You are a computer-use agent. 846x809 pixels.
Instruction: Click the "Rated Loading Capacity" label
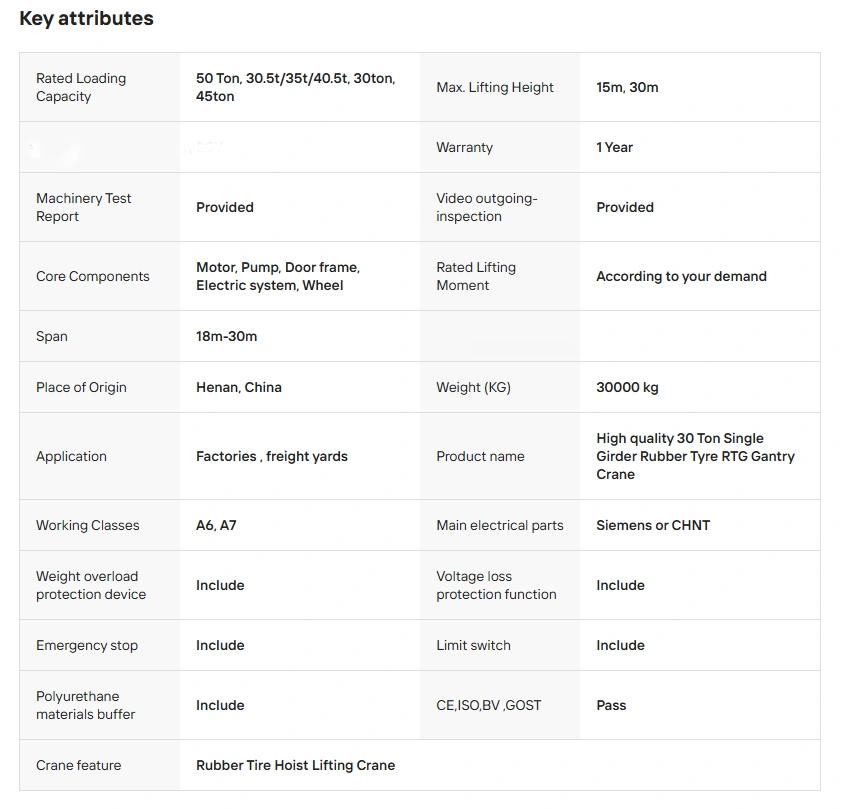point(81,87)
